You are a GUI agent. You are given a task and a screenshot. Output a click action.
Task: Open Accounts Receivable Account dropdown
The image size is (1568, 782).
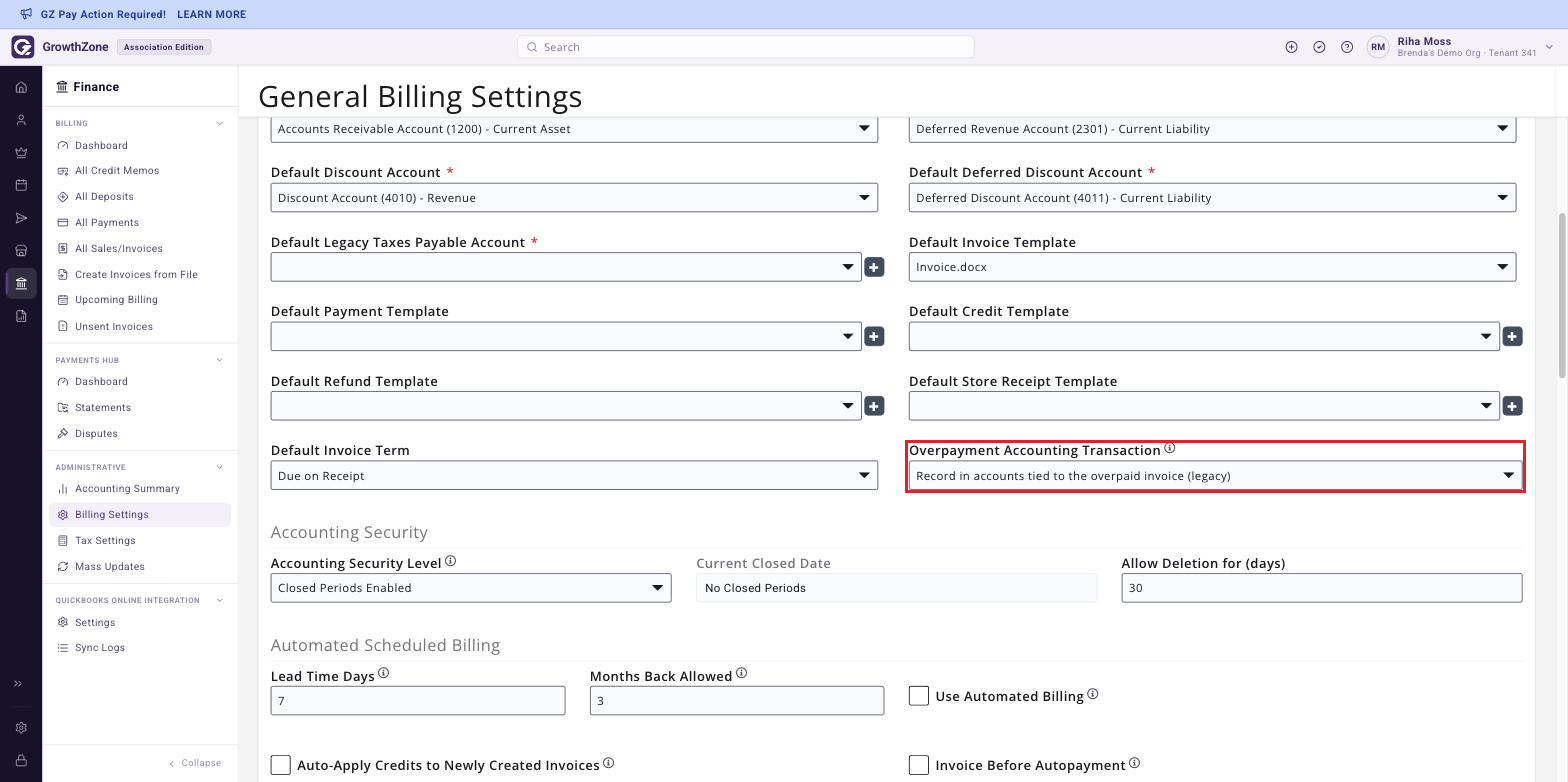tap(574, 129)
